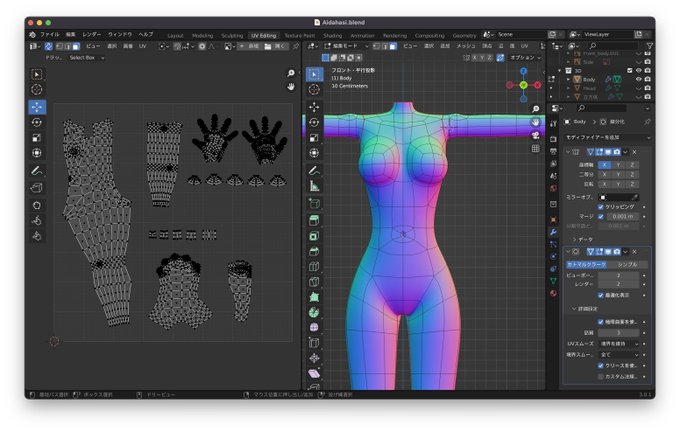Screen dimensions: 680x432
Task: Select the Knife tool
Action: tap(314, 282)
